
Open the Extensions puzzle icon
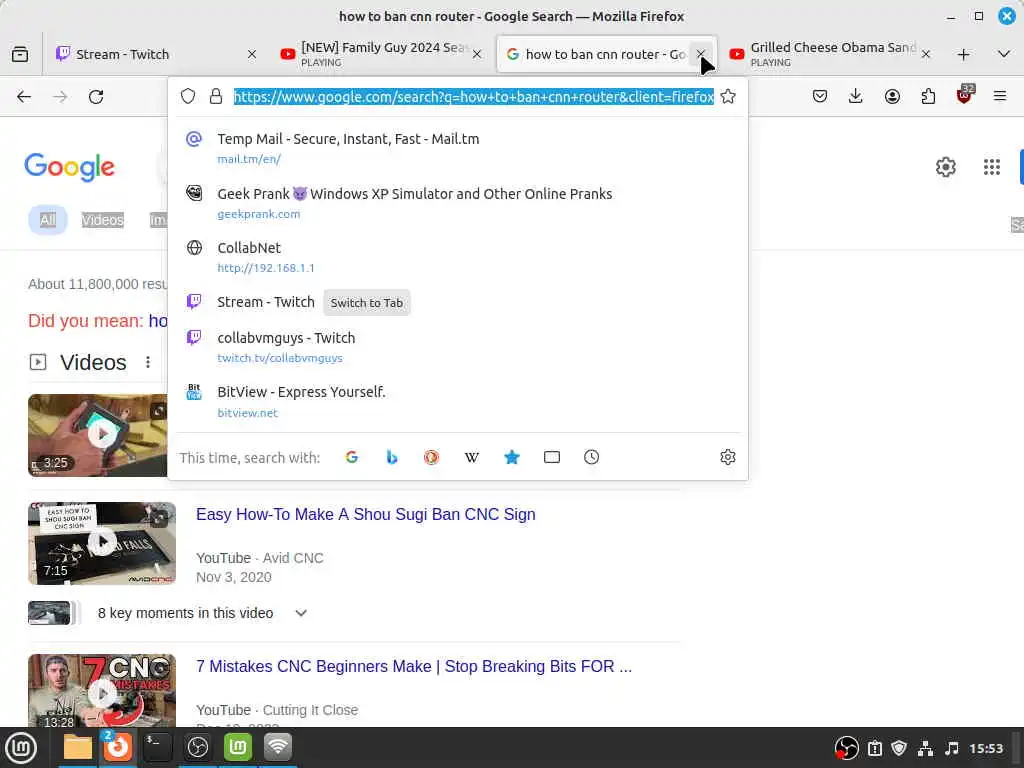point(928,97)
